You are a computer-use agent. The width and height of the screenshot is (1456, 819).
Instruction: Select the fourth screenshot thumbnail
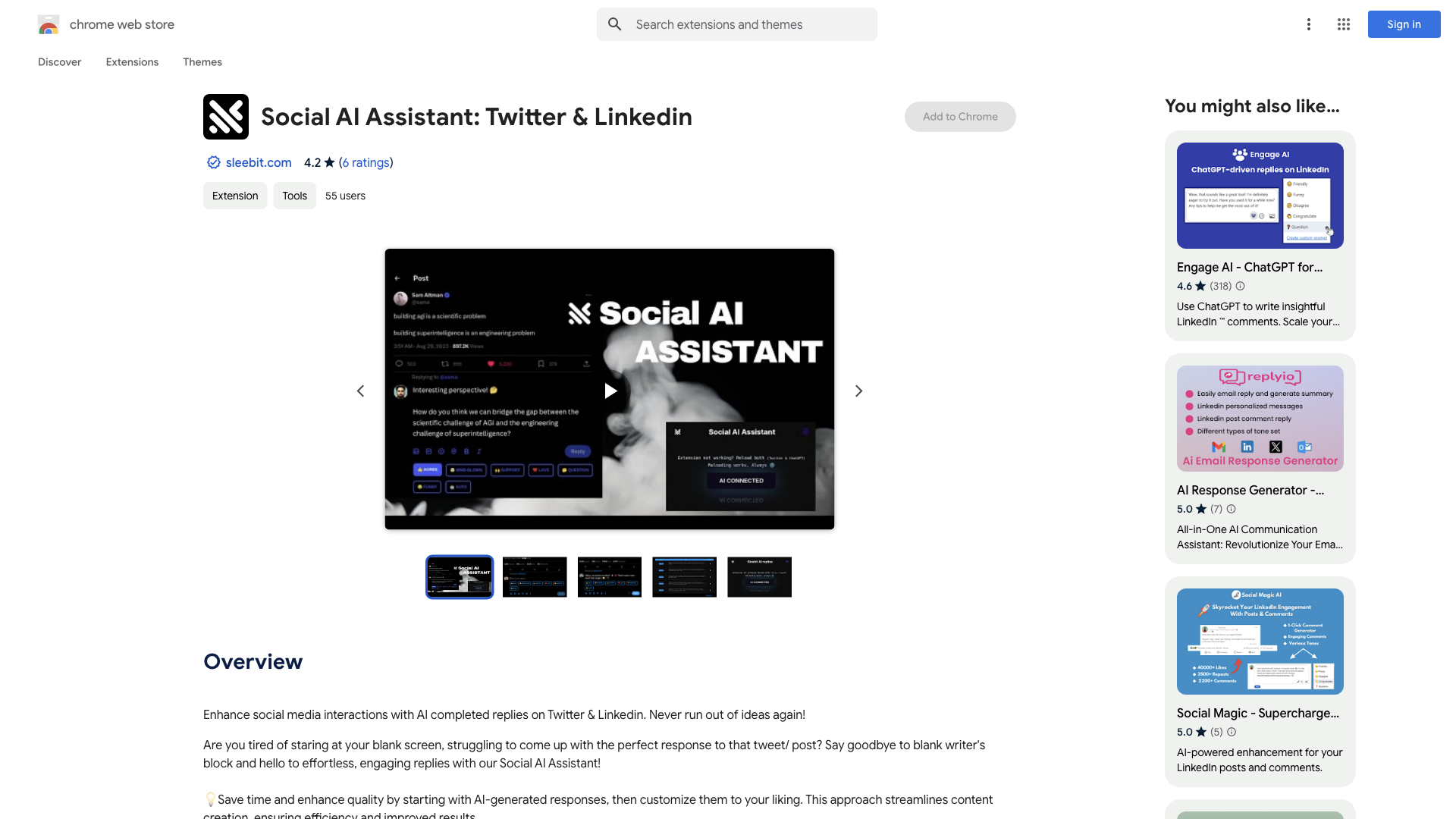click(x=684, y=576)
